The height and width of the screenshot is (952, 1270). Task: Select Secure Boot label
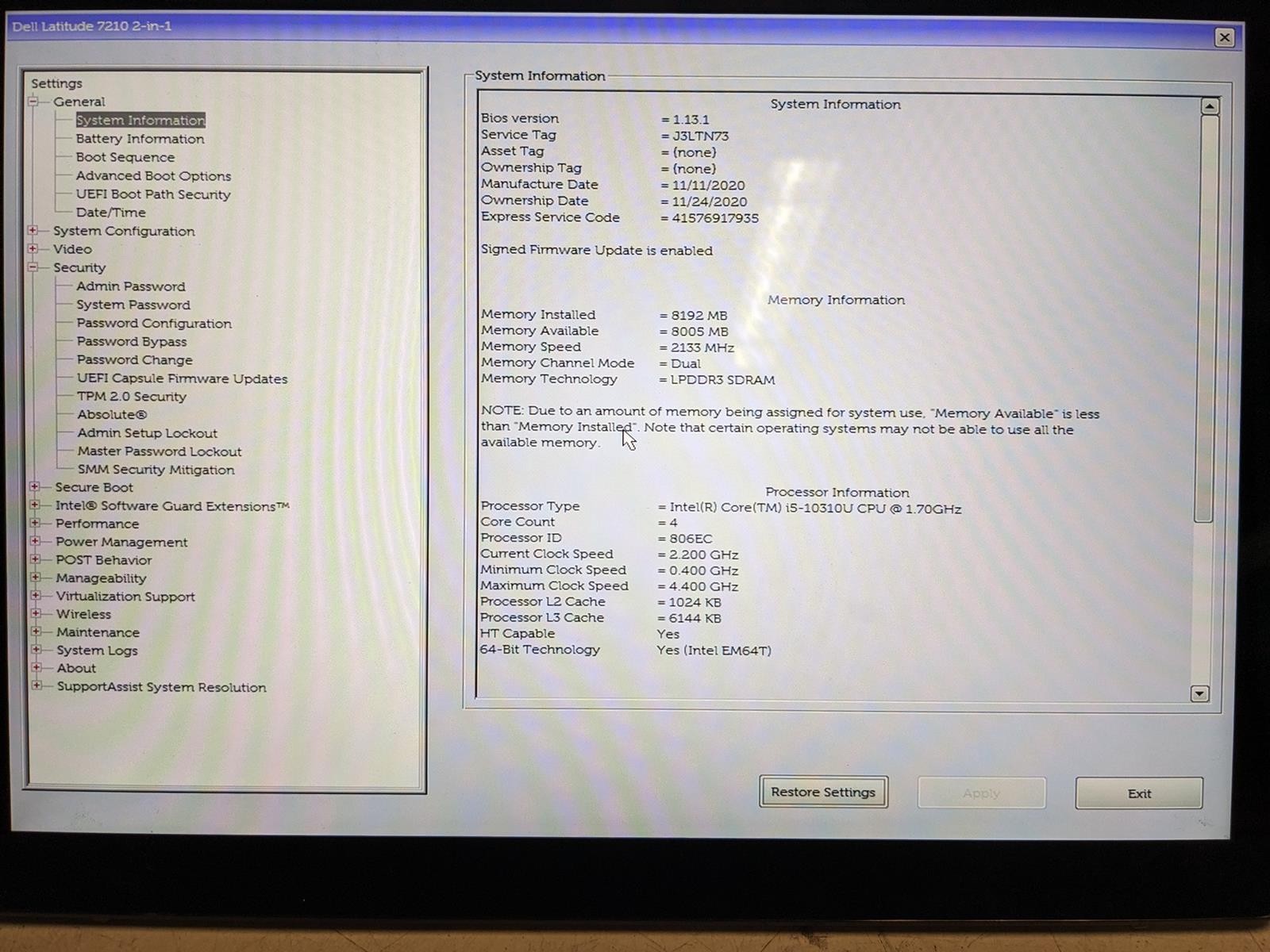[x=94, y=487]
